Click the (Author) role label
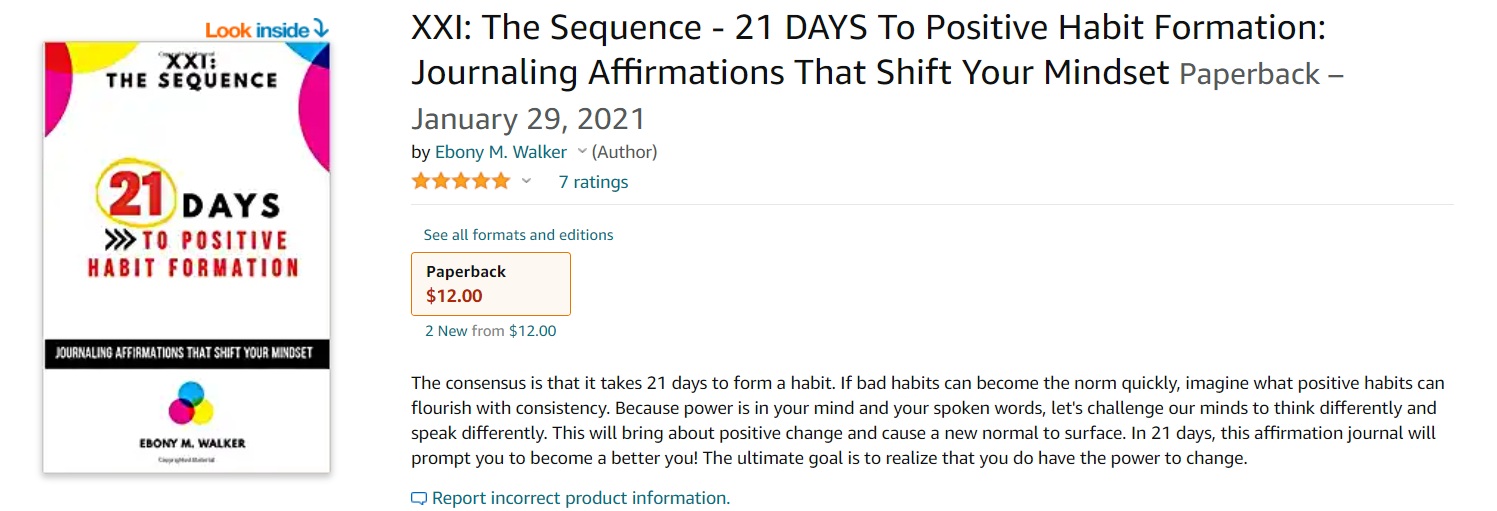This screenshot has height=511, width=1497. click(624, 152)
